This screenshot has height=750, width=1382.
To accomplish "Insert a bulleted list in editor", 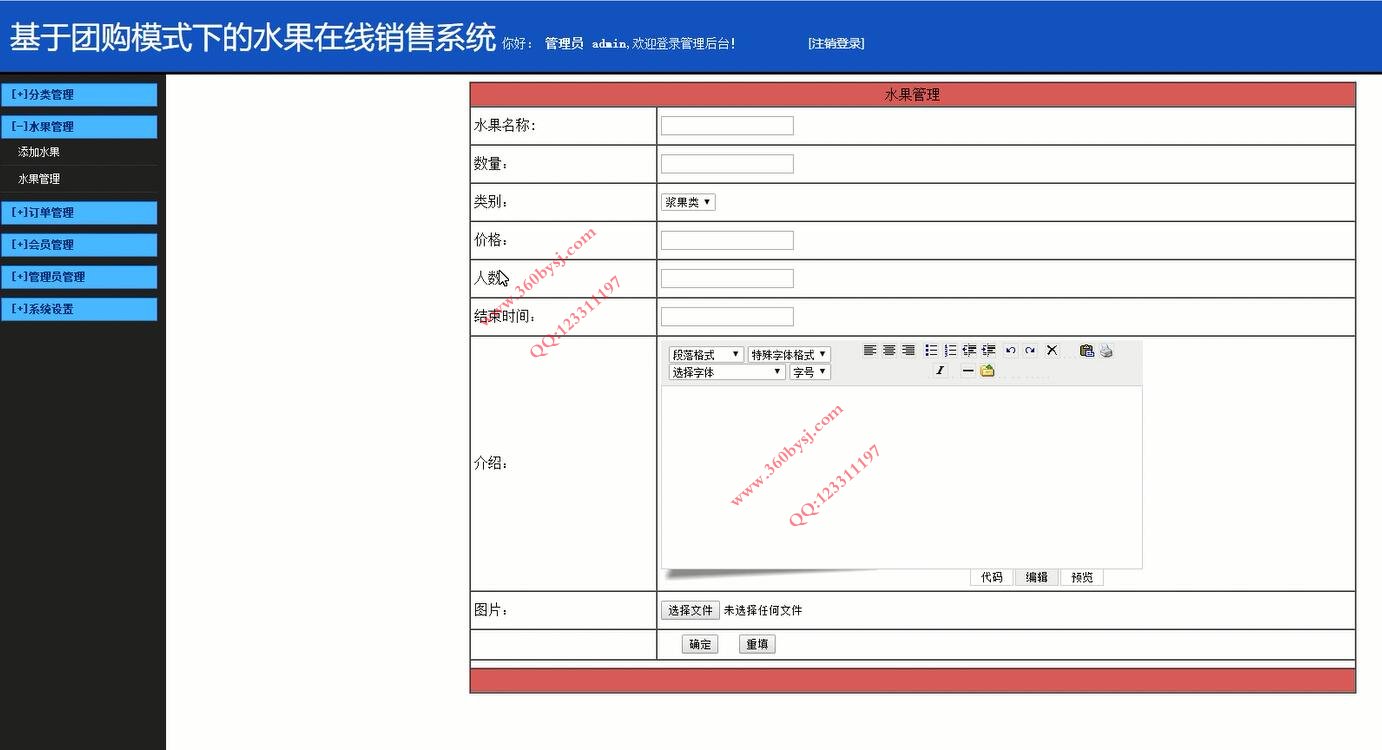I will 931,350.
